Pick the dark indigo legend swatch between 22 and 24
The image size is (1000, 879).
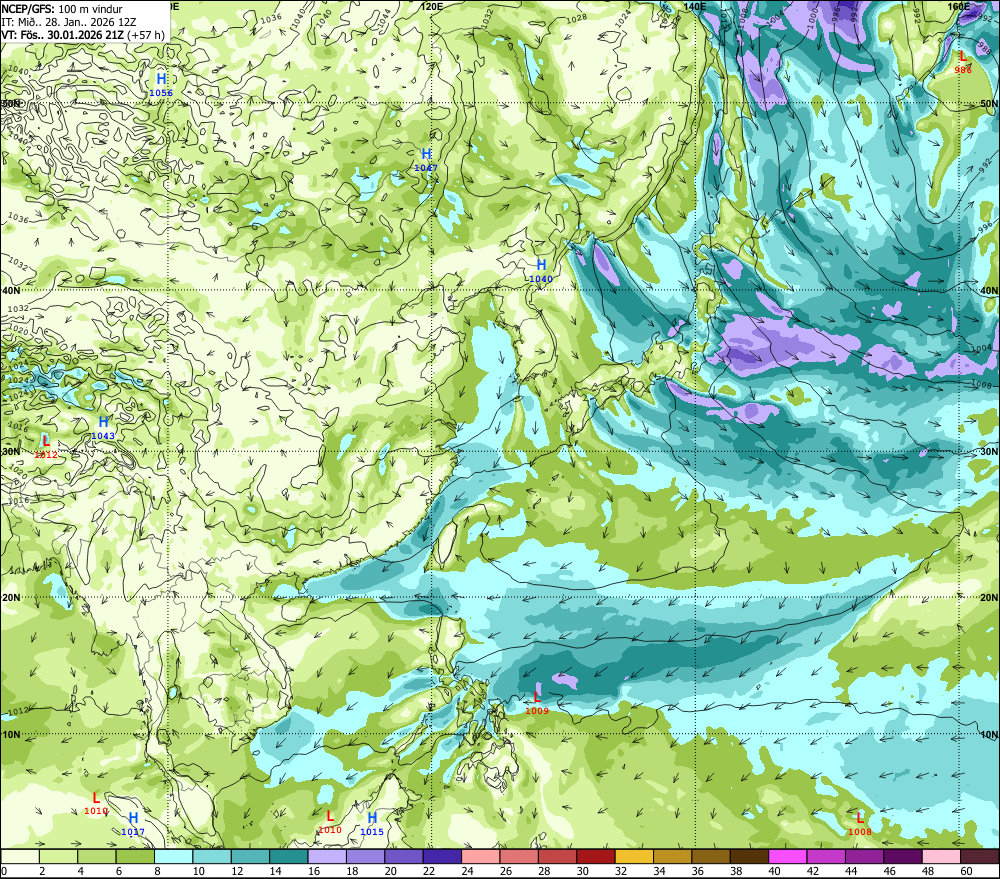pyautogui.click(x=442, y=856)
